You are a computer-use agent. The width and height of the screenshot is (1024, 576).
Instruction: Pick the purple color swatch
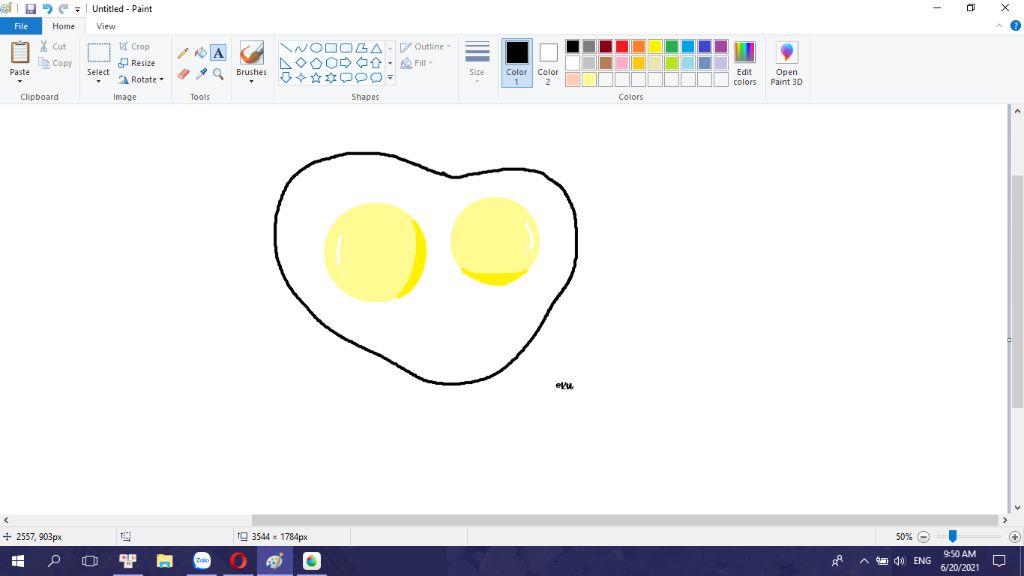coord(721,46)
